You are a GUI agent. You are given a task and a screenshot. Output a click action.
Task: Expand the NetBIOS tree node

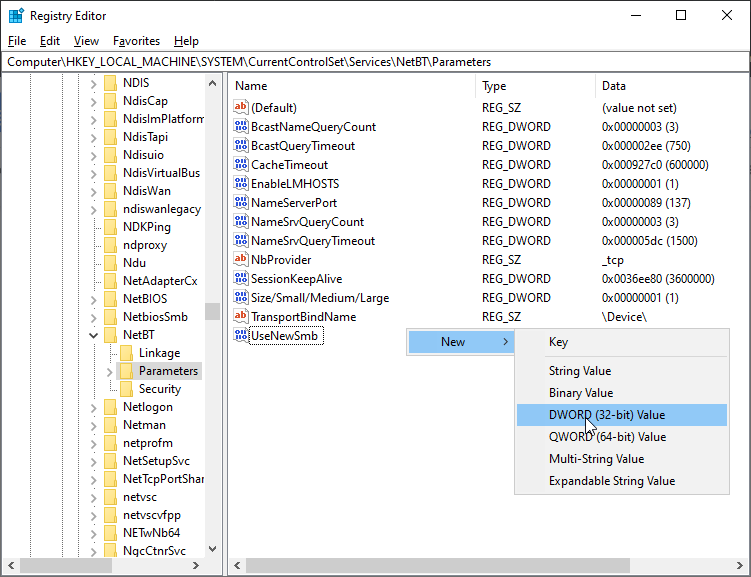click(94, 300)
